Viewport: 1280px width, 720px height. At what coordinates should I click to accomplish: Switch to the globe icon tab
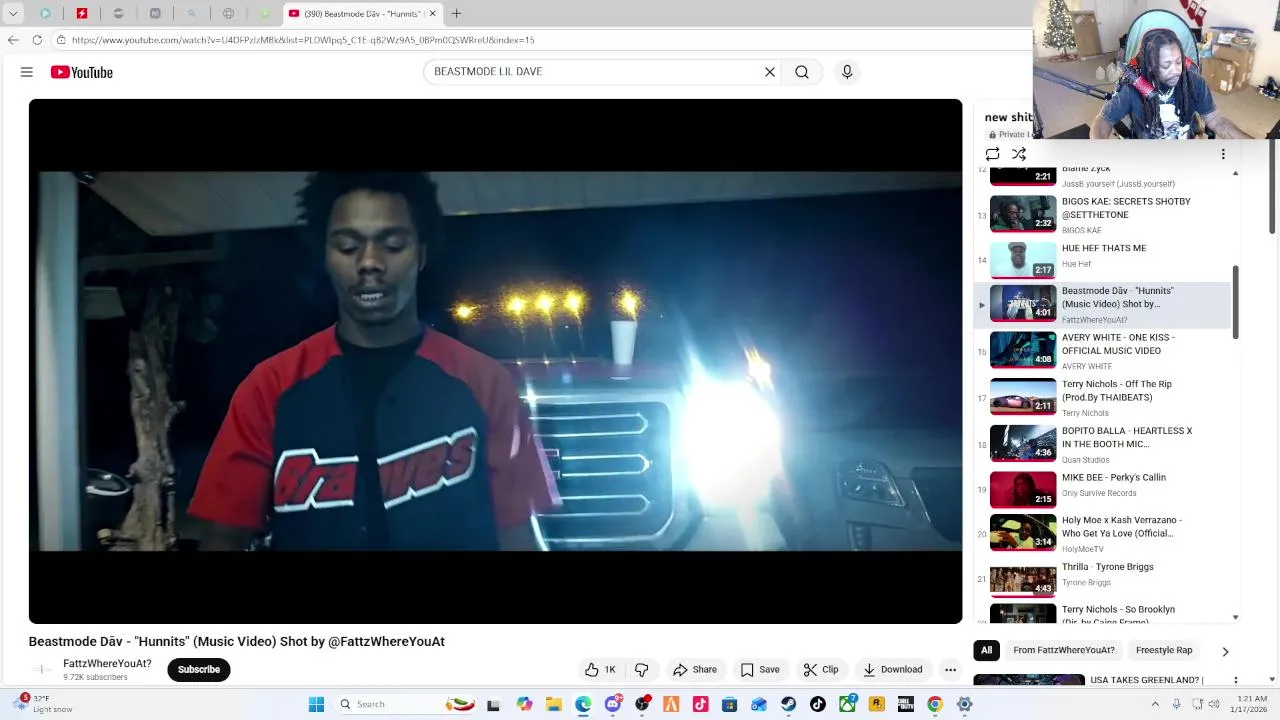[x=228, y=14]
